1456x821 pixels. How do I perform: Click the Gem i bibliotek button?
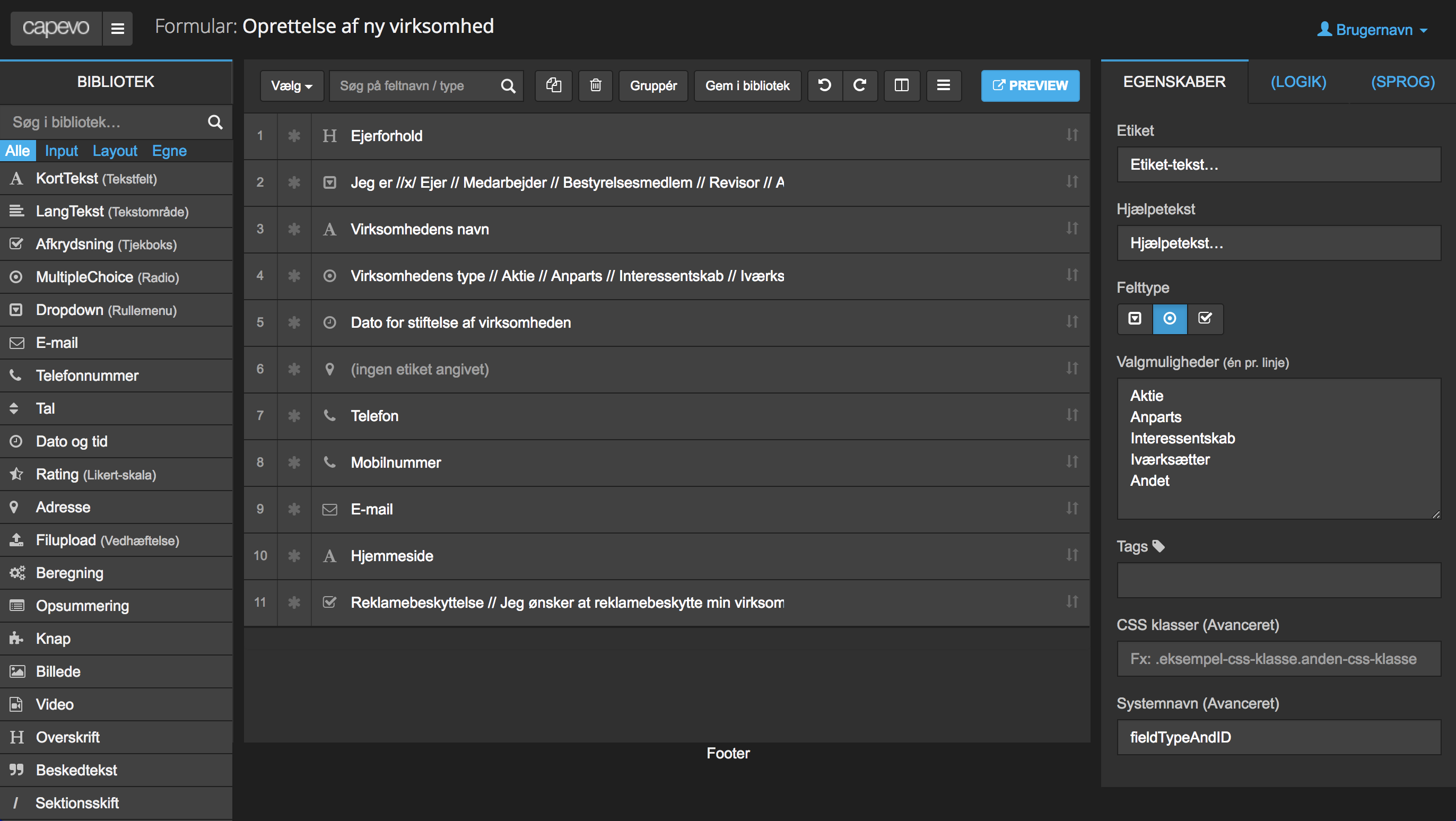747,85
